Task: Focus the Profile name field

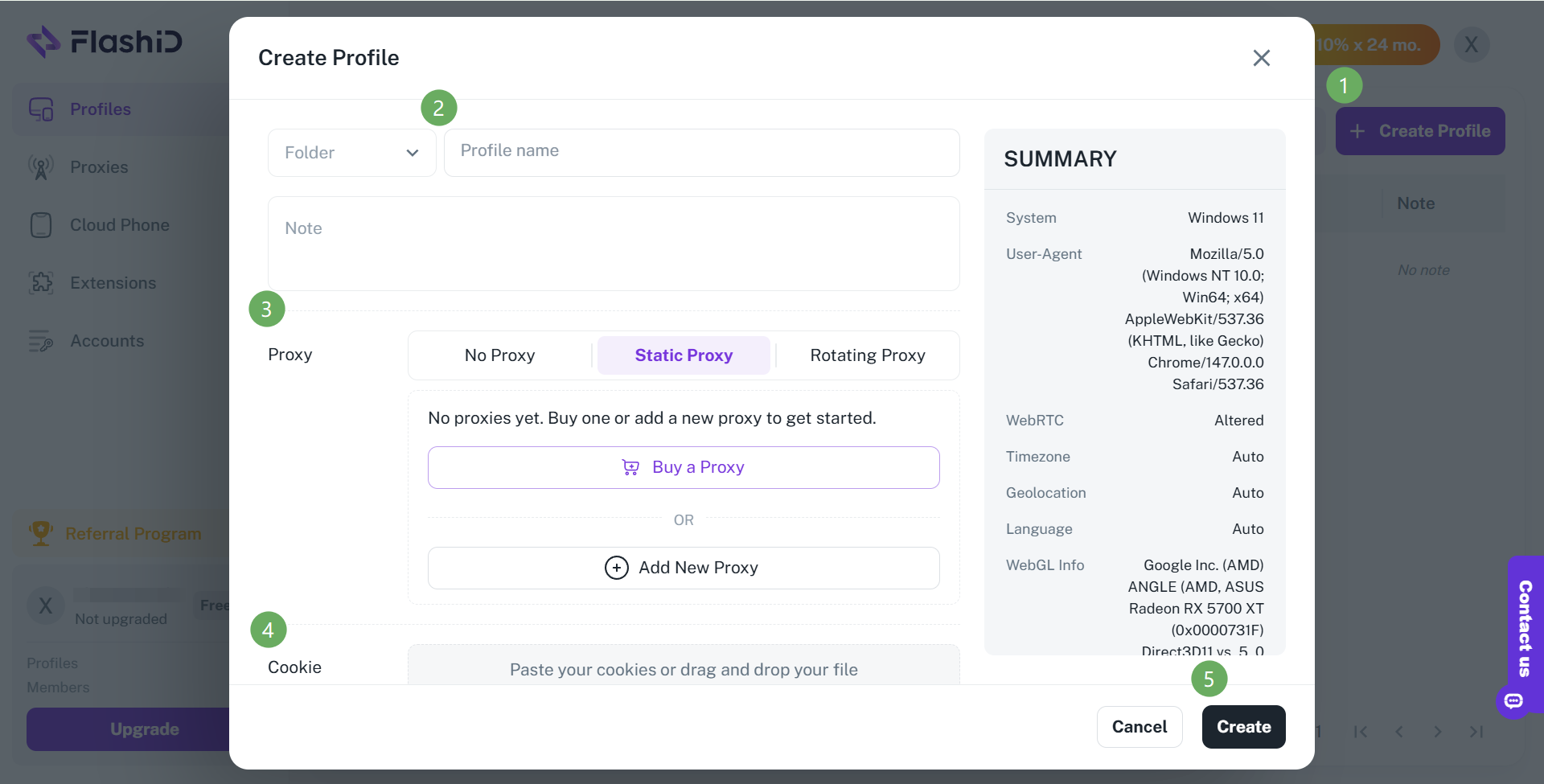Action: pos(702,153)
